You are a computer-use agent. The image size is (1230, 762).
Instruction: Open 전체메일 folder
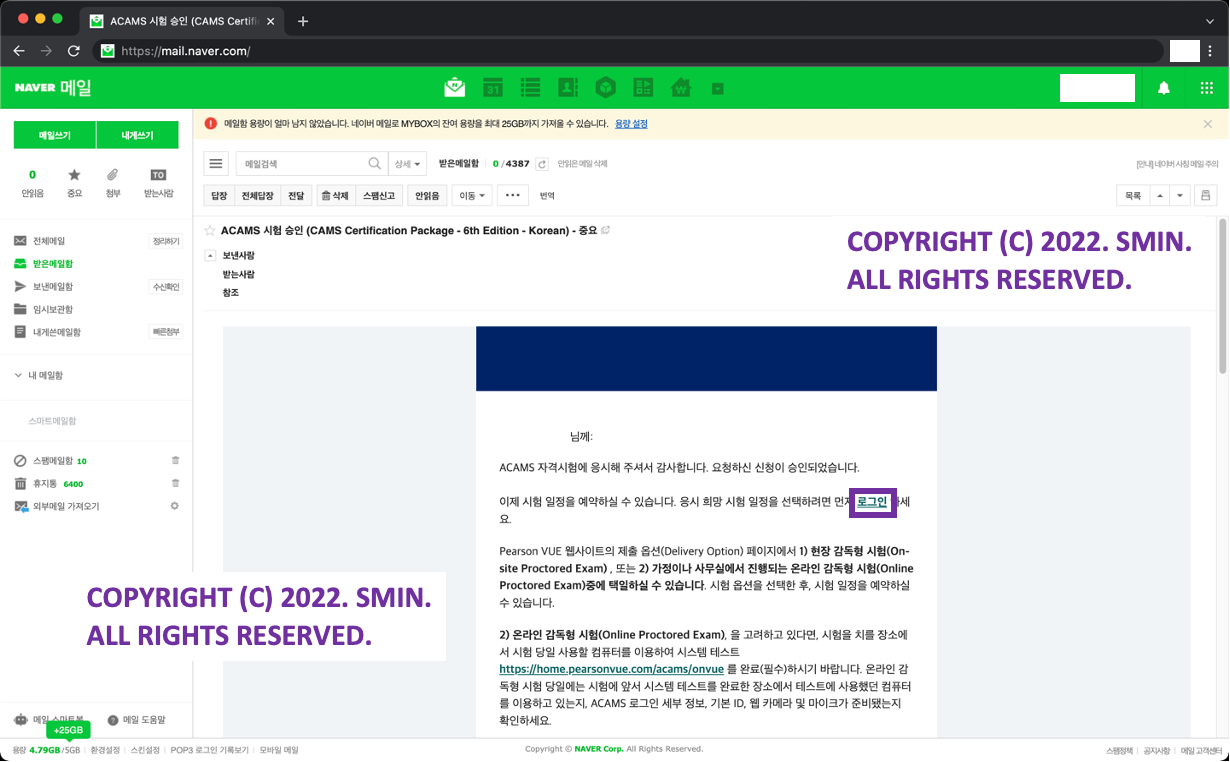click(49, 241)
